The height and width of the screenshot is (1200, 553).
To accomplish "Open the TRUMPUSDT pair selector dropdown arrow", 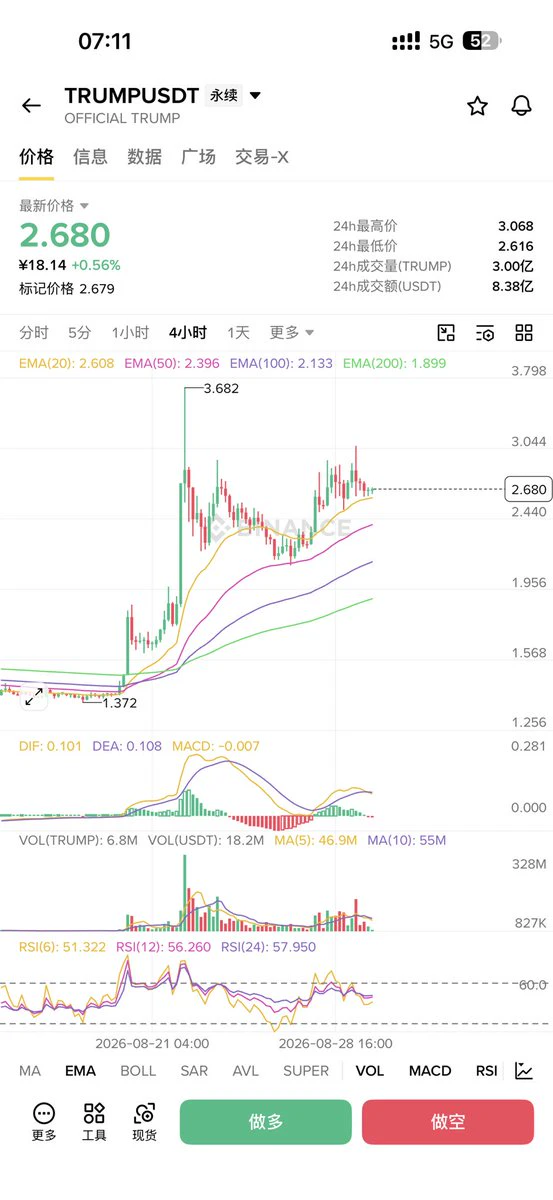I will [x=255, y=96].
